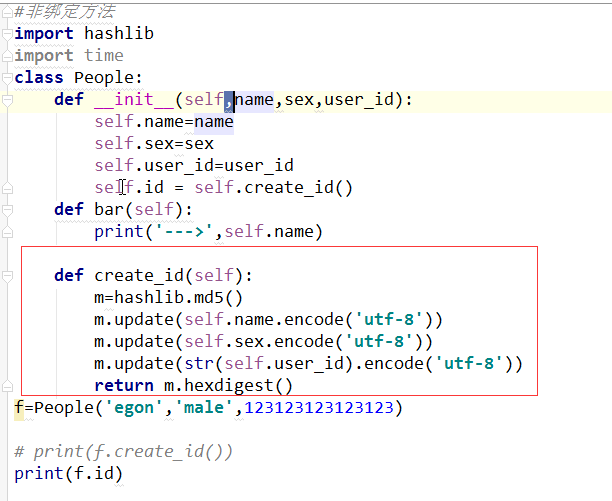Collapse the class People fold marker
Image resolution: width=612 pixels, height=501 pixels.
click(x=7, y=78)
